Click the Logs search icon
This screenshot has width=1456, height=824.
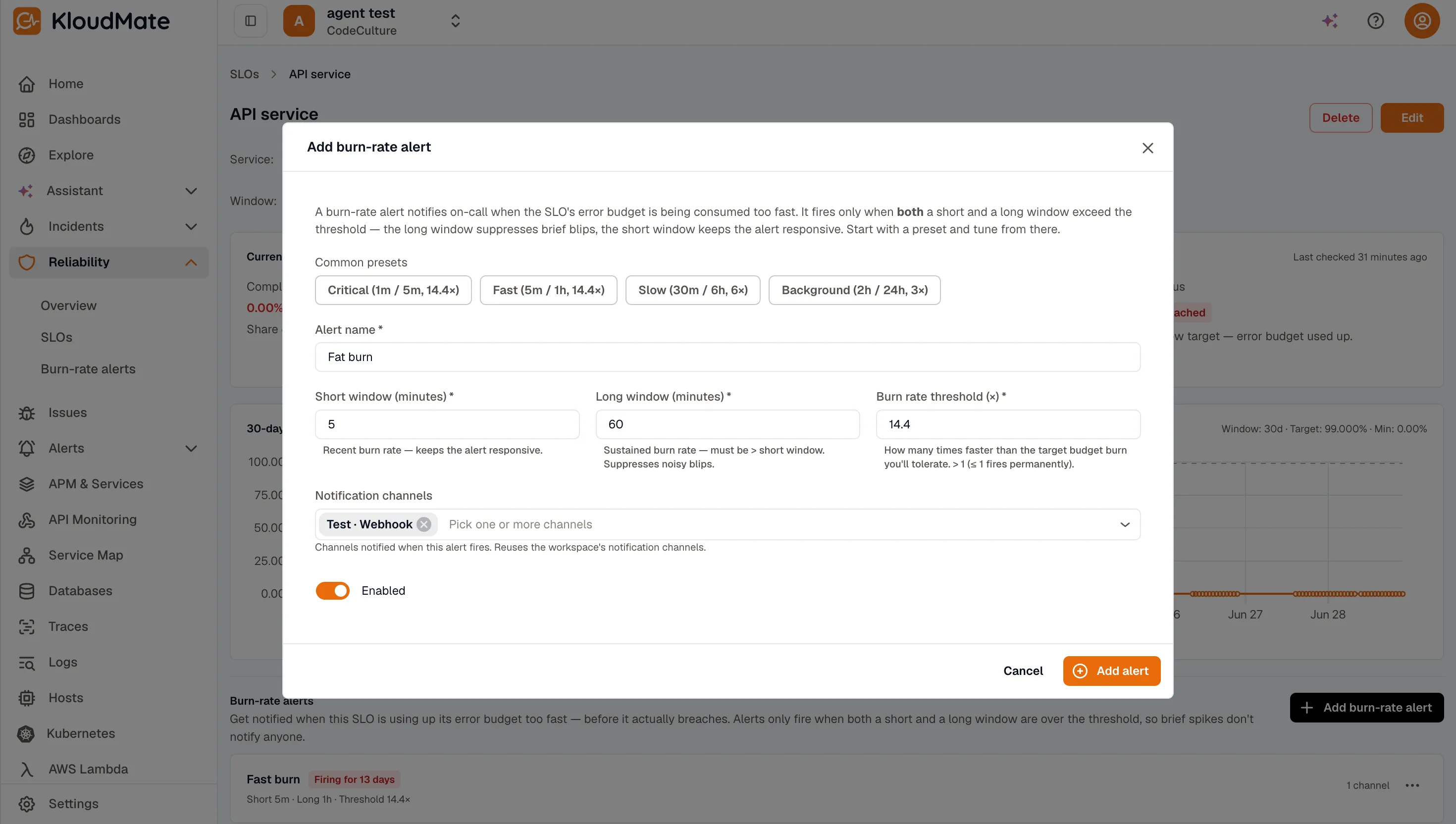coord(27,662)
